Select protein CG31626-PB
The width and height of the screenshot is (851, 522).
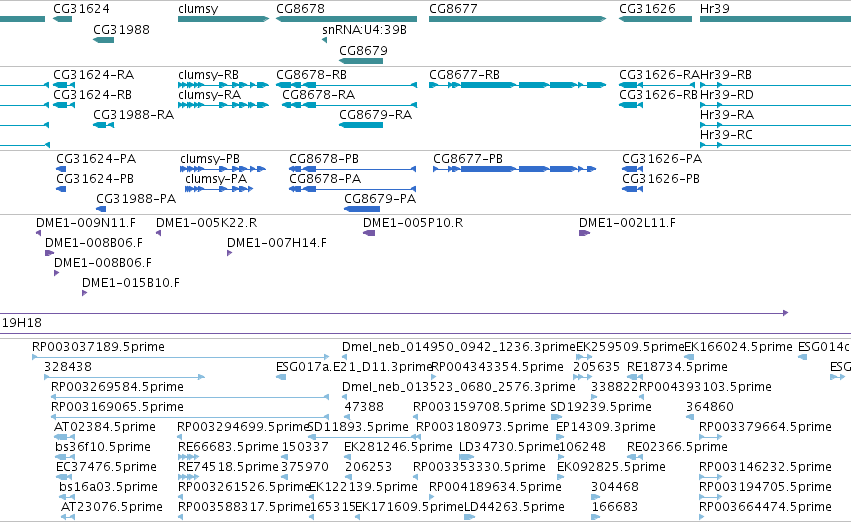661,179
